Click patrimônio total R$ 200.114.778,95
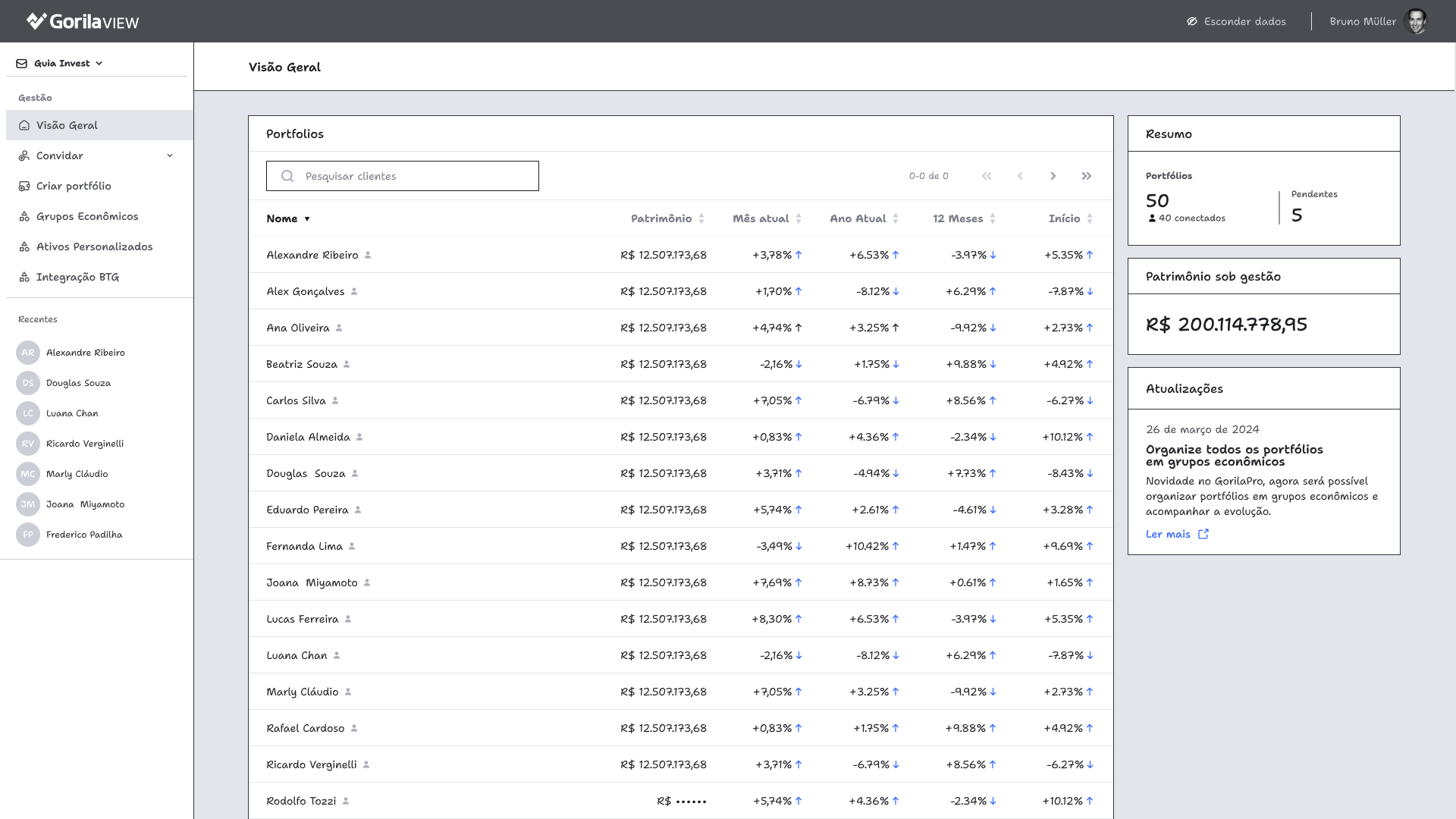 click(x=1226, y=325)
